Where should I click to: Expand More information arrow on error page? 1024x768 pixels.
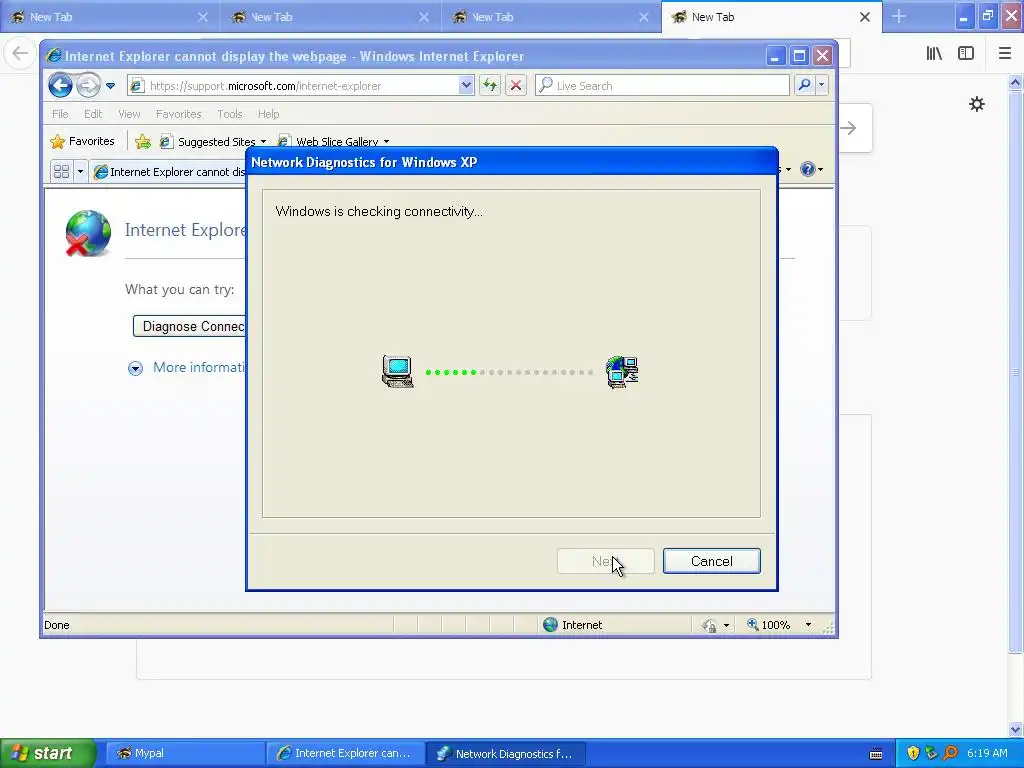[x=135, y=368]
